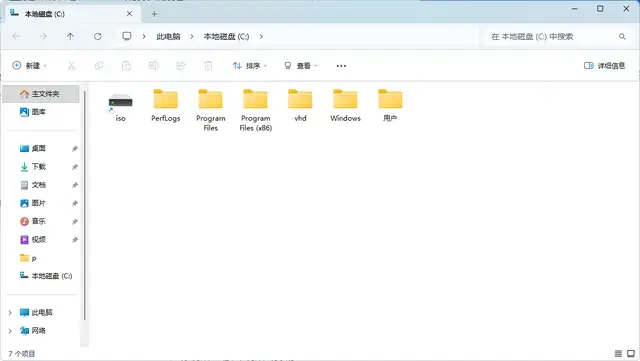This screenshot has width=640, height=361.
Task: Toggle the 详细信息 details pane
Action: (x=604, y=65)
